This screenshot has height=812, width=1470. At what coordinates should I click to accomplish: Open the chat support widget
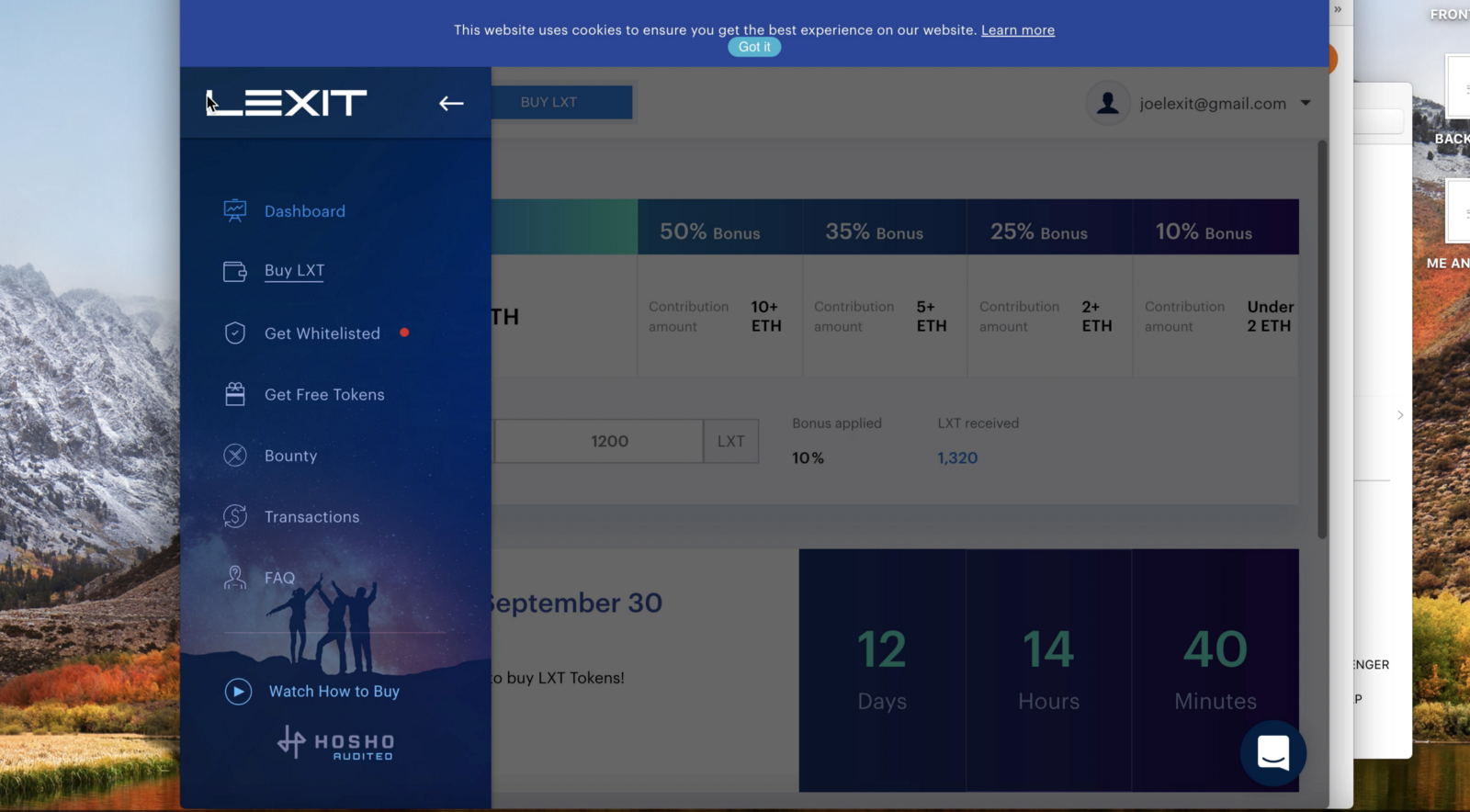click(x=1273, y=753)
